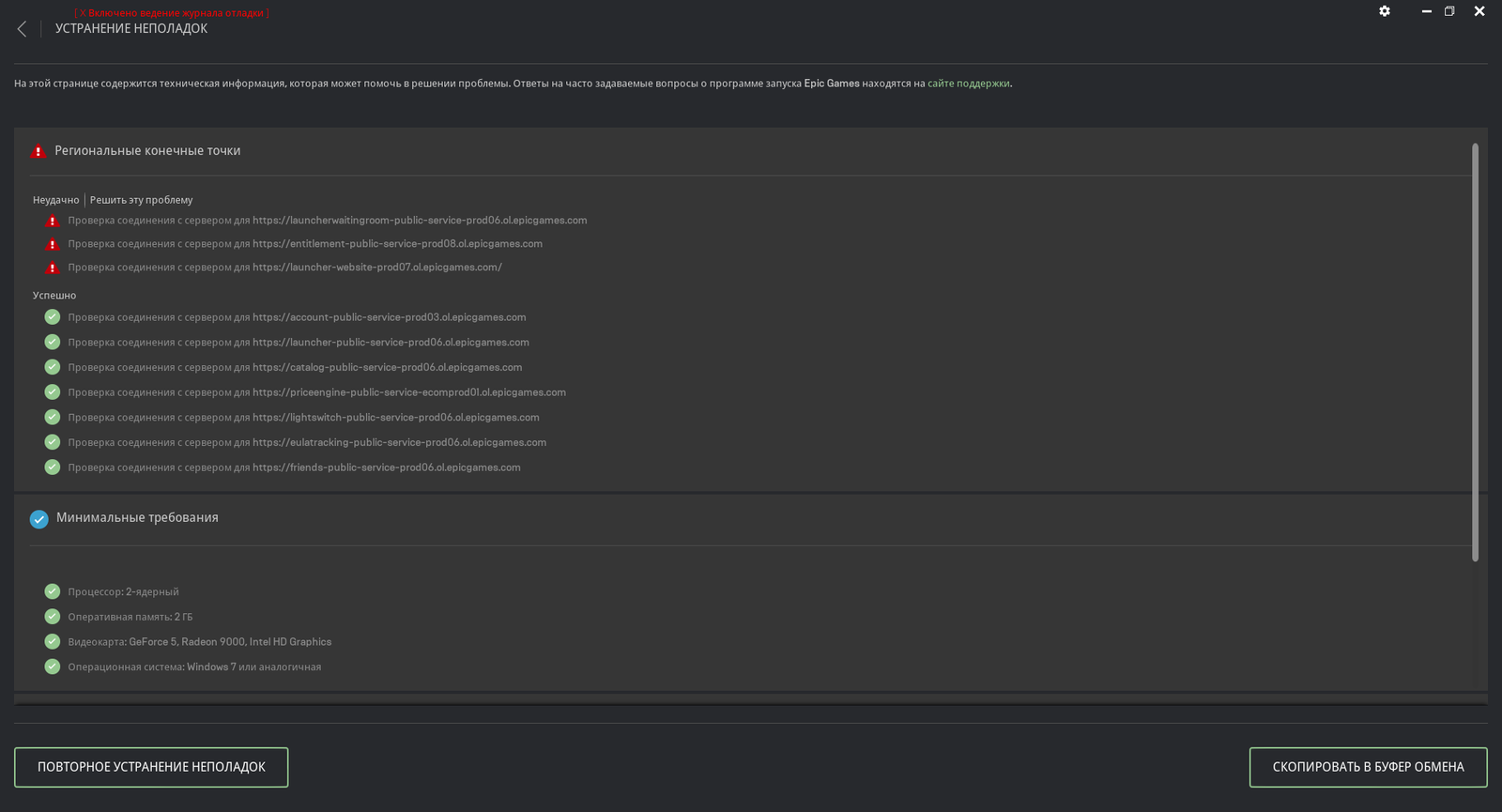Click green check icon next to Операционная система row

click(x=53, y=666)
